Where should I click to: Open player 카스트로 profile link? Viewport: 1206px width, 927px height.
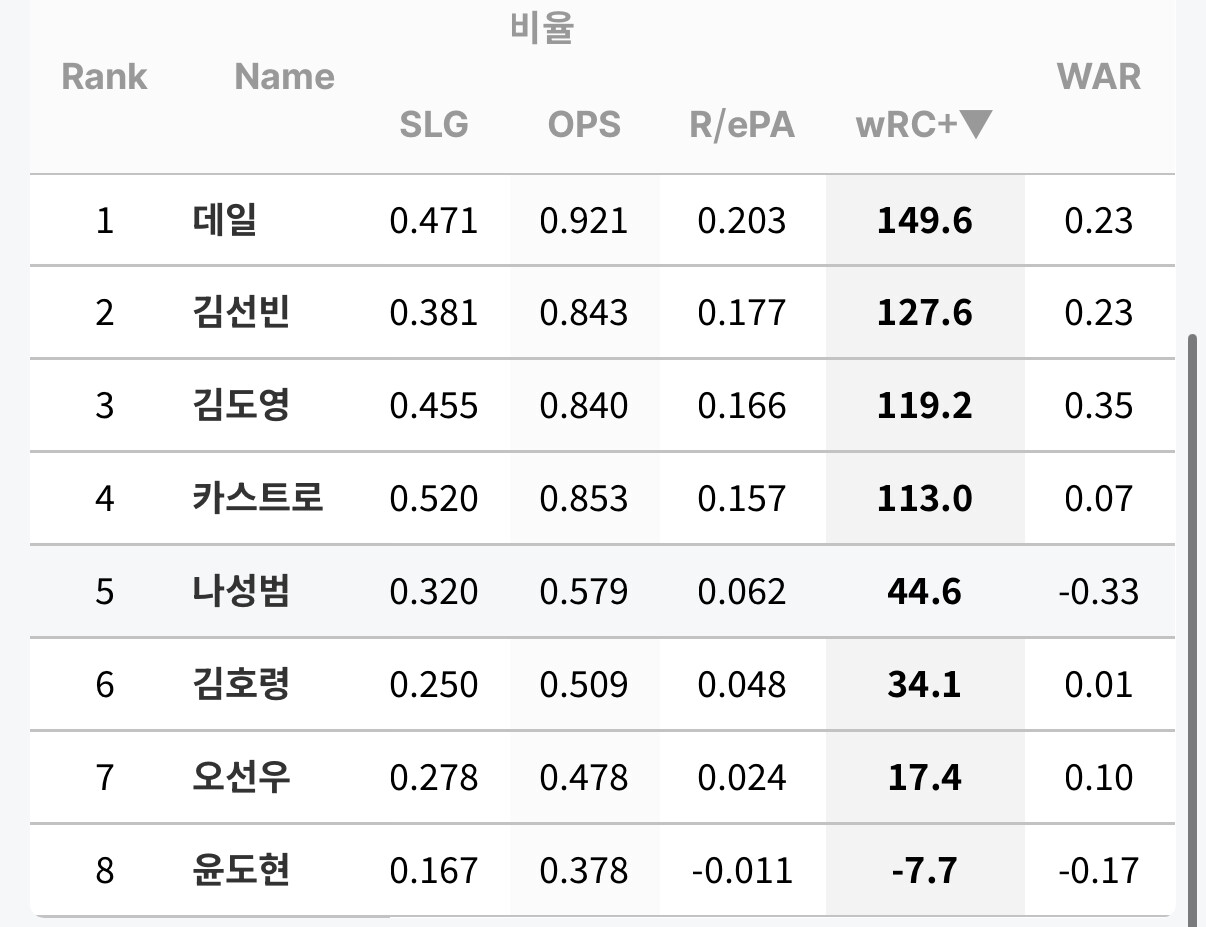(x=258, y=498)
